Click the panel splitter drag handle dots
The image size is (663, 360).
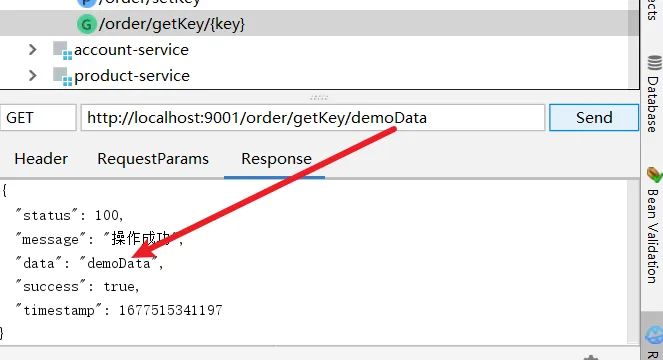pos(319,97)
